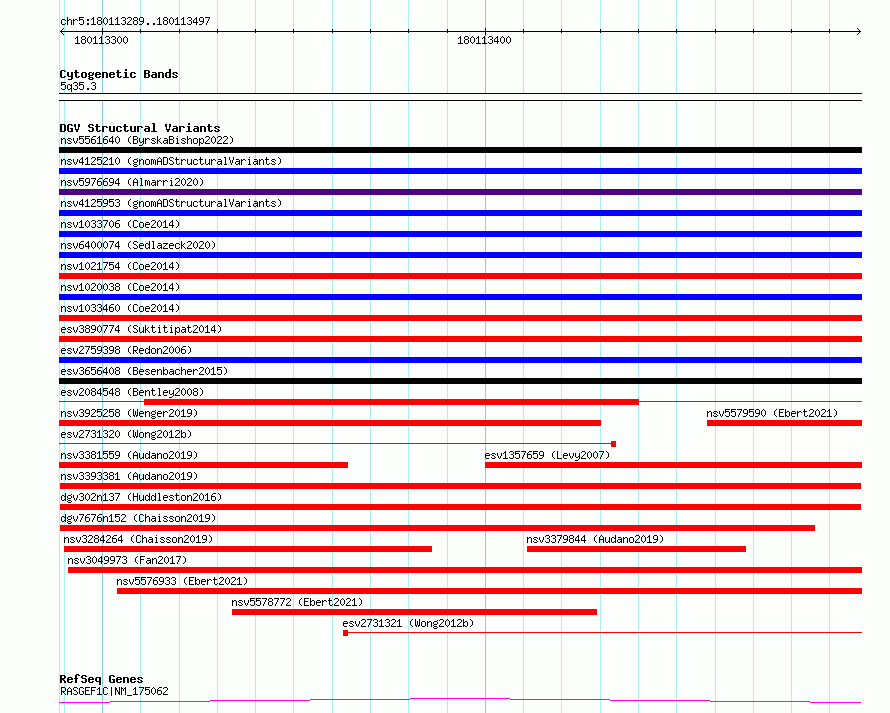Click the nsv5976694 (Almarri2020) label
The height and width of the screenshot is (713, 890).
tap(132, 182)
